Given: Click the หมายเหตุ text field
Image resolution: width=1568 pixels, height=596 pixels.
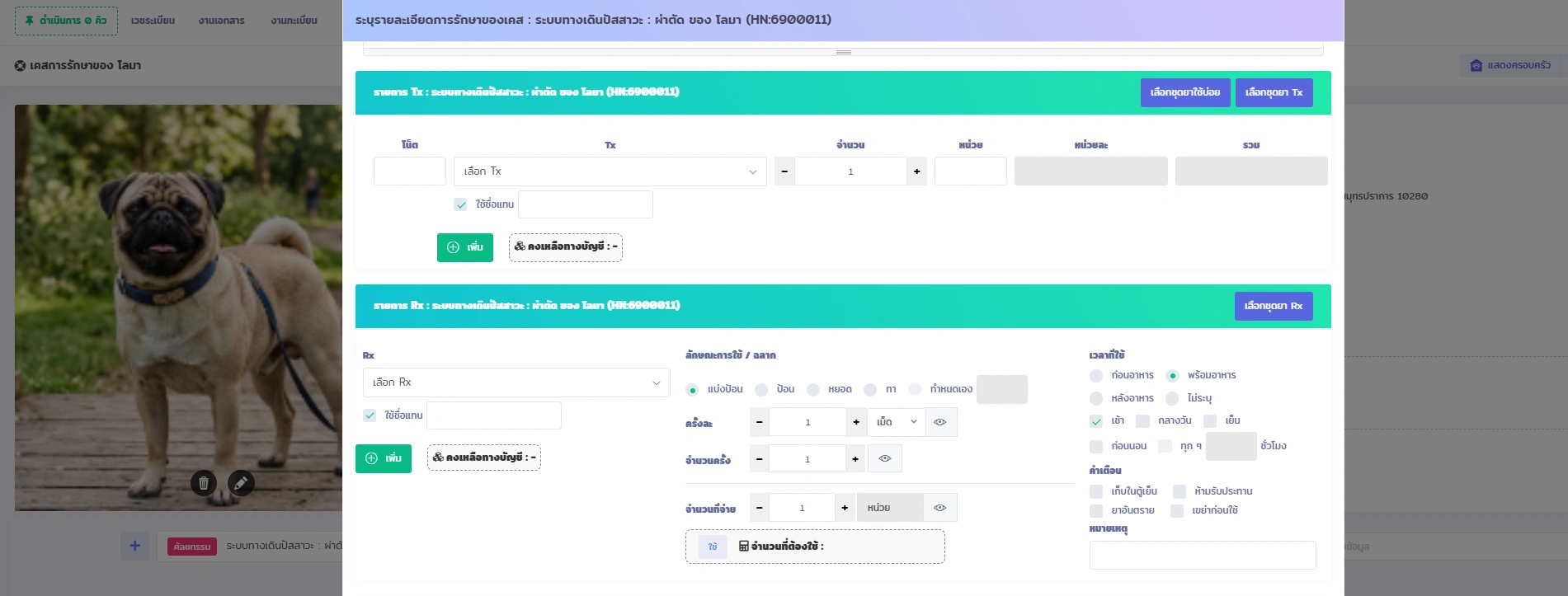Looking at the screenshot, I should click(1202, 555).
